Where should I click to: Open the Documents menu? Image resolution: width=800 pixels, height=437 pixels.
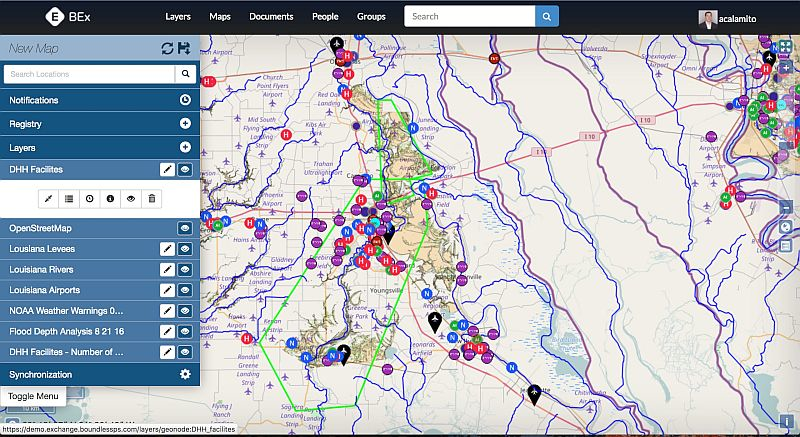(x=271, y=17)
